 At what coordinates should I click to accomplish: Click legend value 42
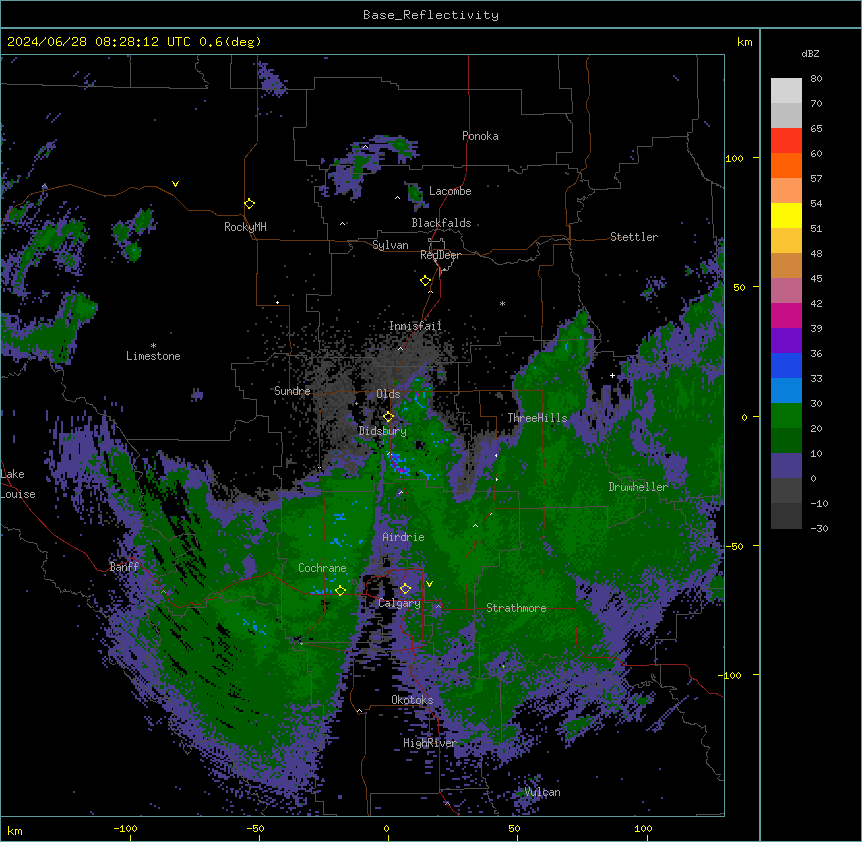[x=816, y=303]
